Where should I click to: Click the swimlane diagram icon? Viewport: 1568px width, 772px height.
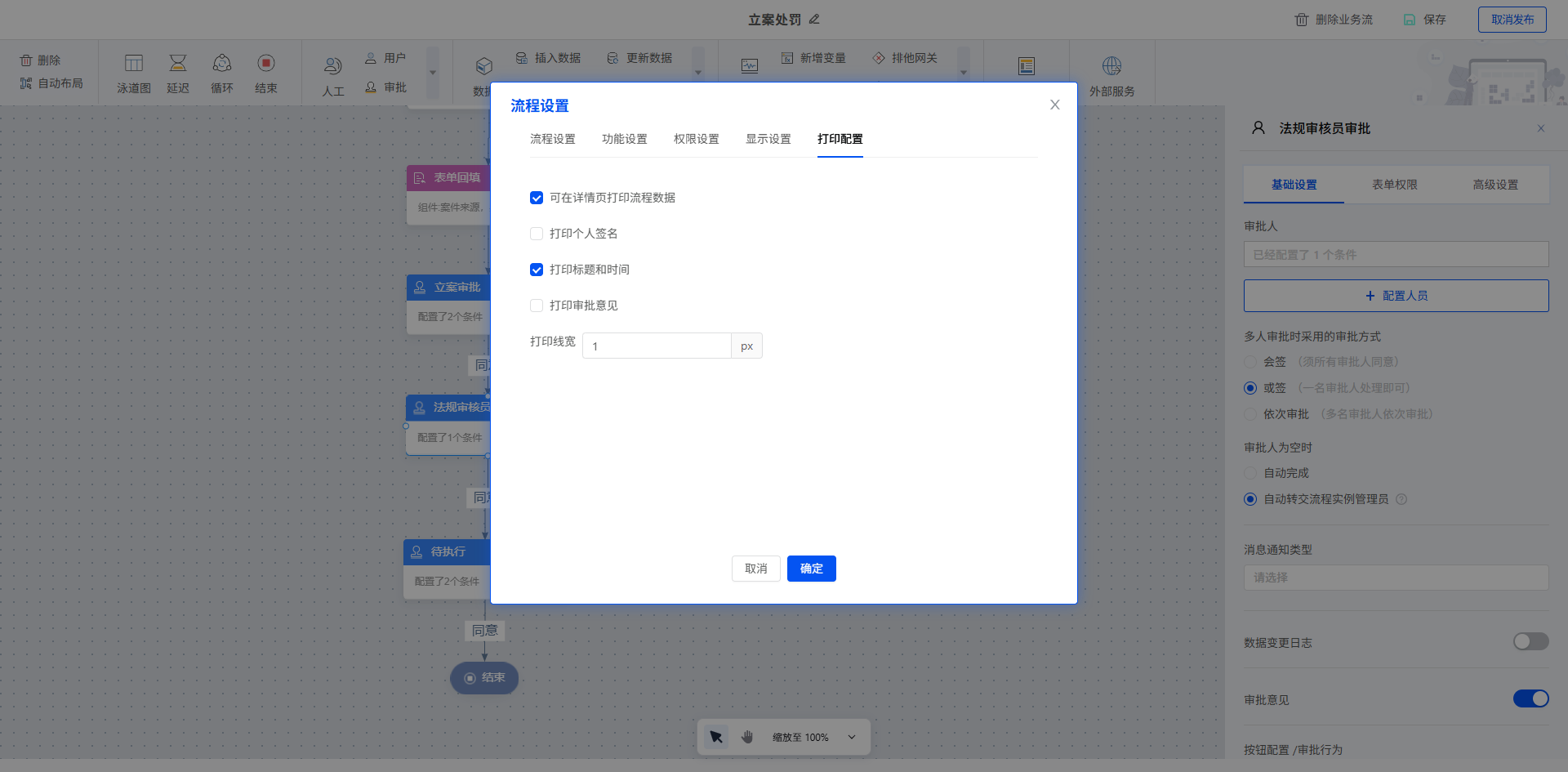(x=134, y=64)
